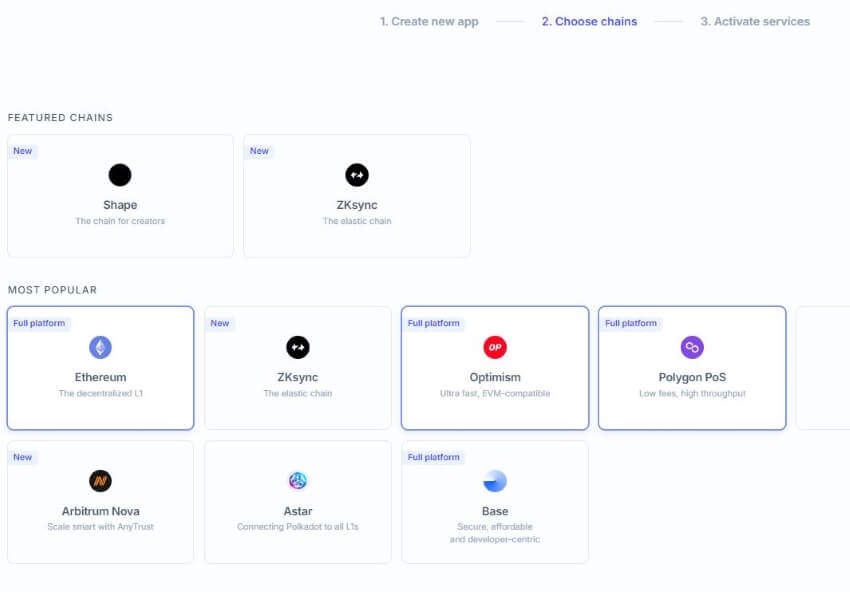Click the ZKsync icon under Most Popular
The height and width of the screenshot is (592, 850).
297,347
